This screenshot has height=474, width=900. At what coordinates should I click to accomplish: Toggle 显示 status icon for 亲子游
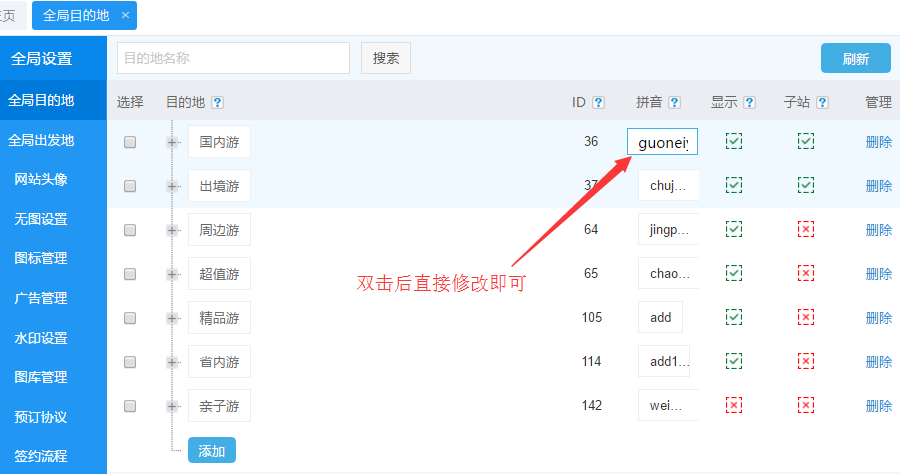tap(734, 405)
